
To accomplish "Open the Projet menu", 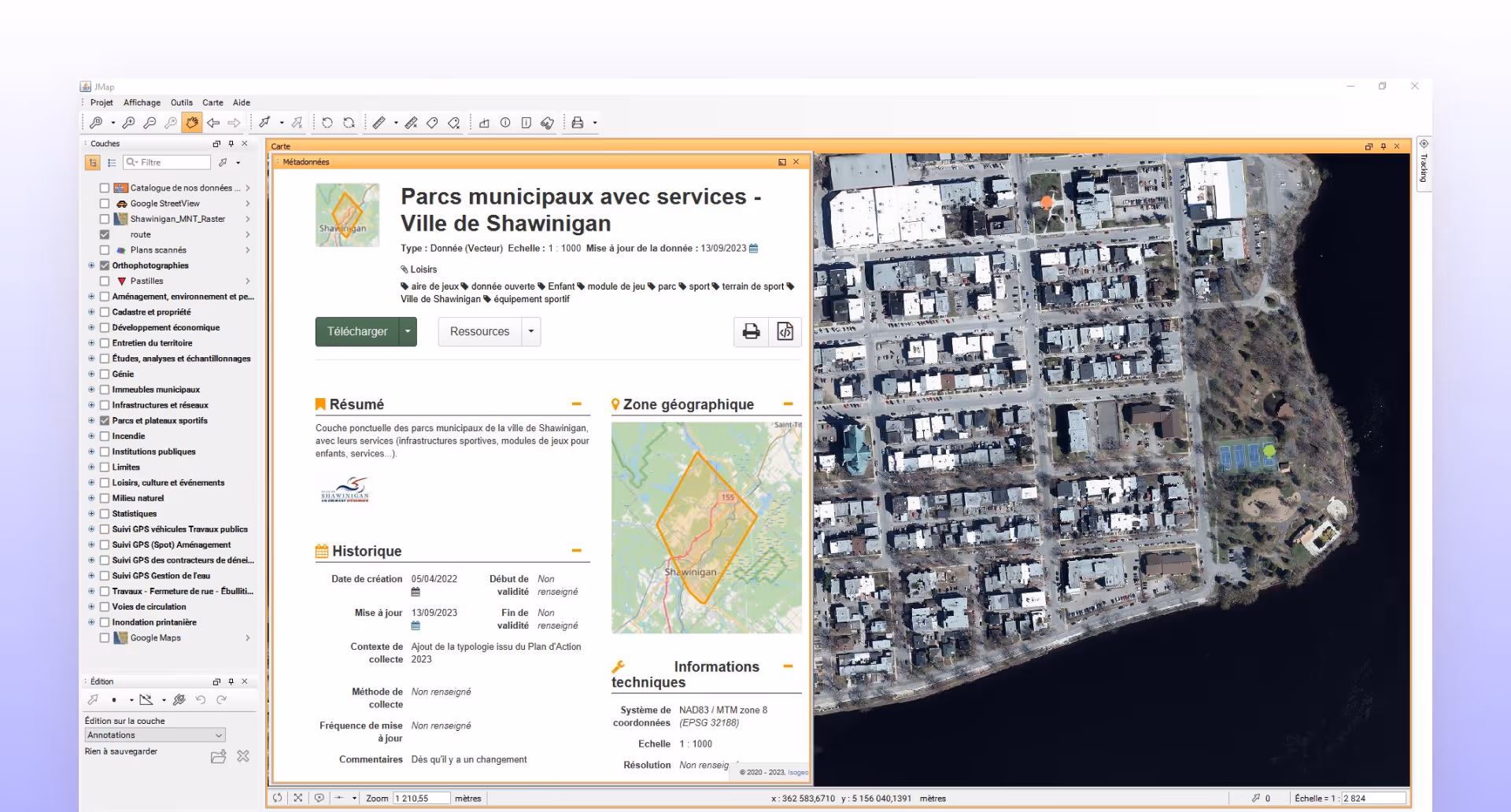I will [102, 103].
